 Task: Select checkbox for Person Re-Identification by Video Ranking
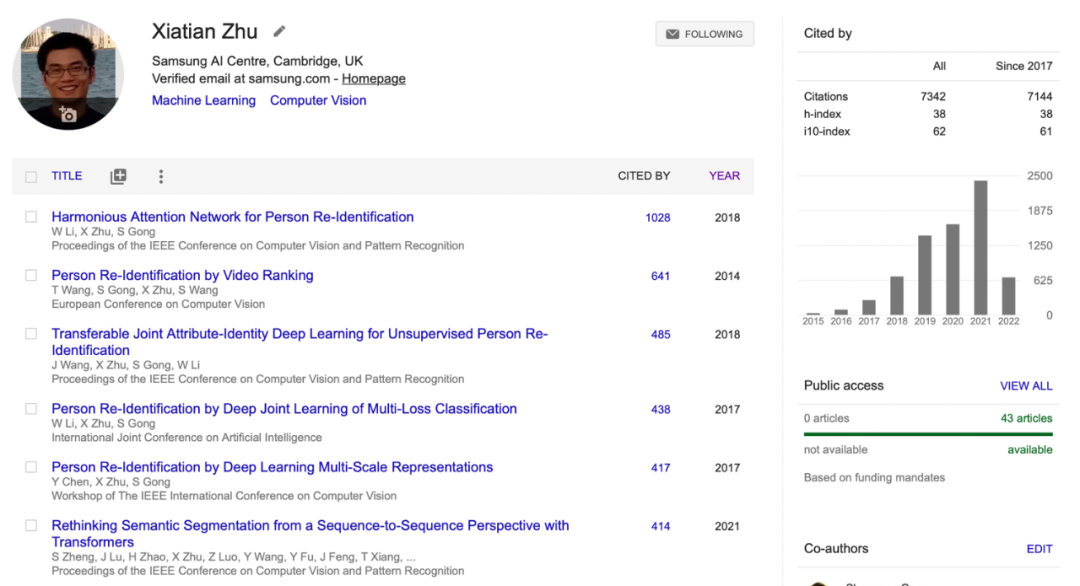[31, 275]
